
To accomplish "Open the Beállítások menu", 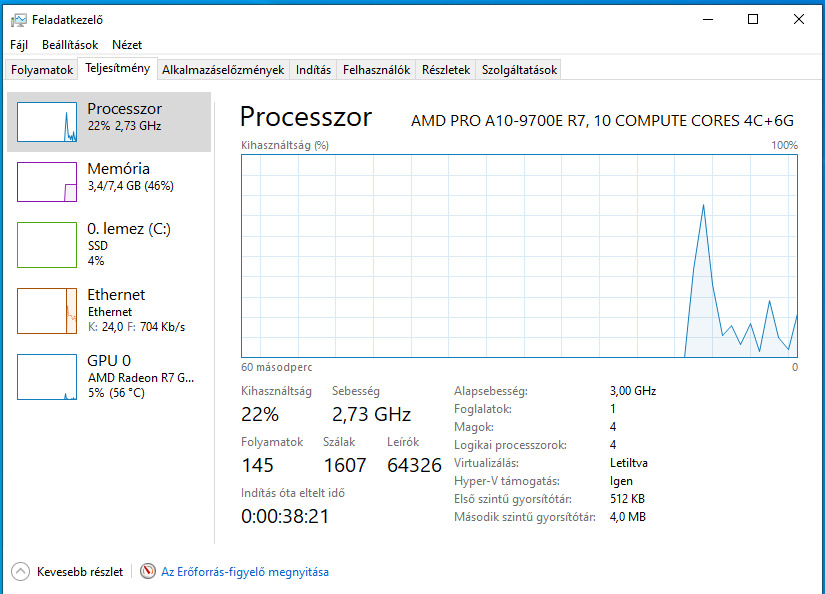I will pos(70,45).
